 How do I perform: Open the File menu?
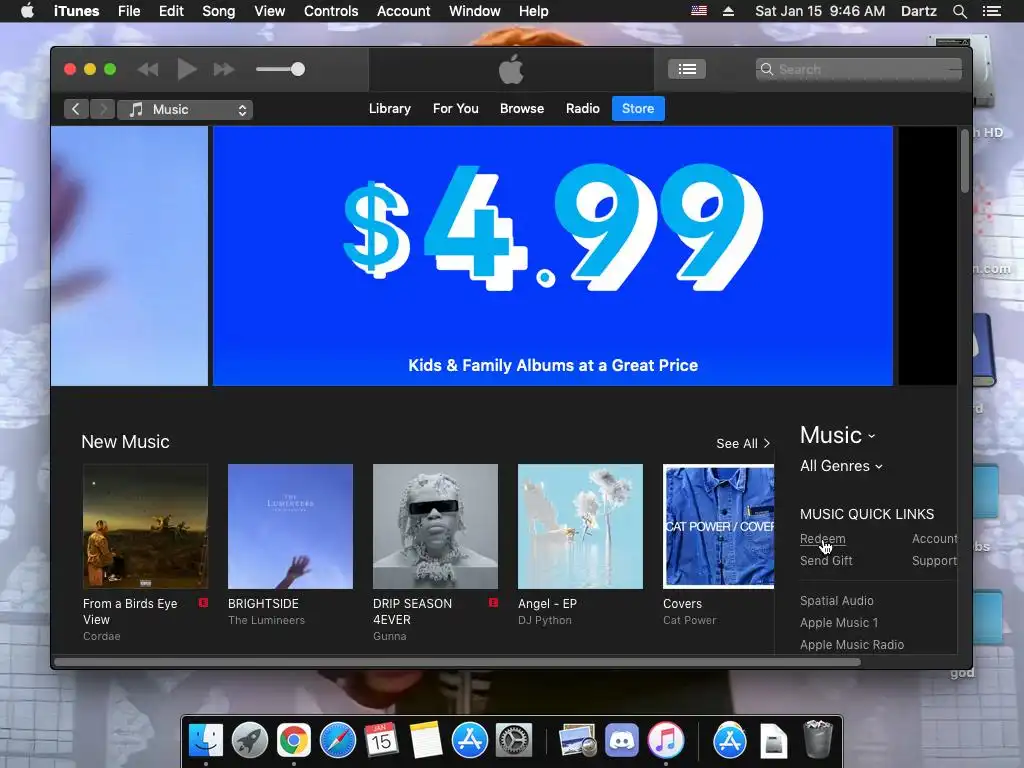[x=129, y=11]
